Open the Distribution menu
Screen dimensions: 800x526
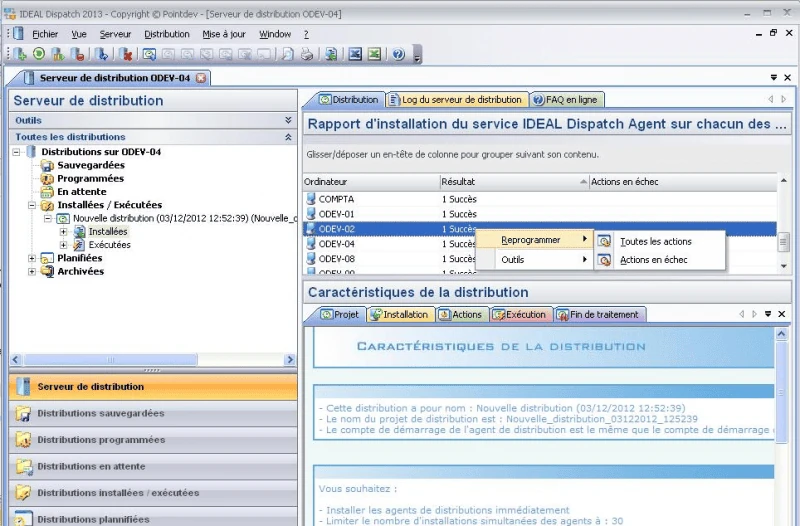pyautogui.click(x=167, y=34)
